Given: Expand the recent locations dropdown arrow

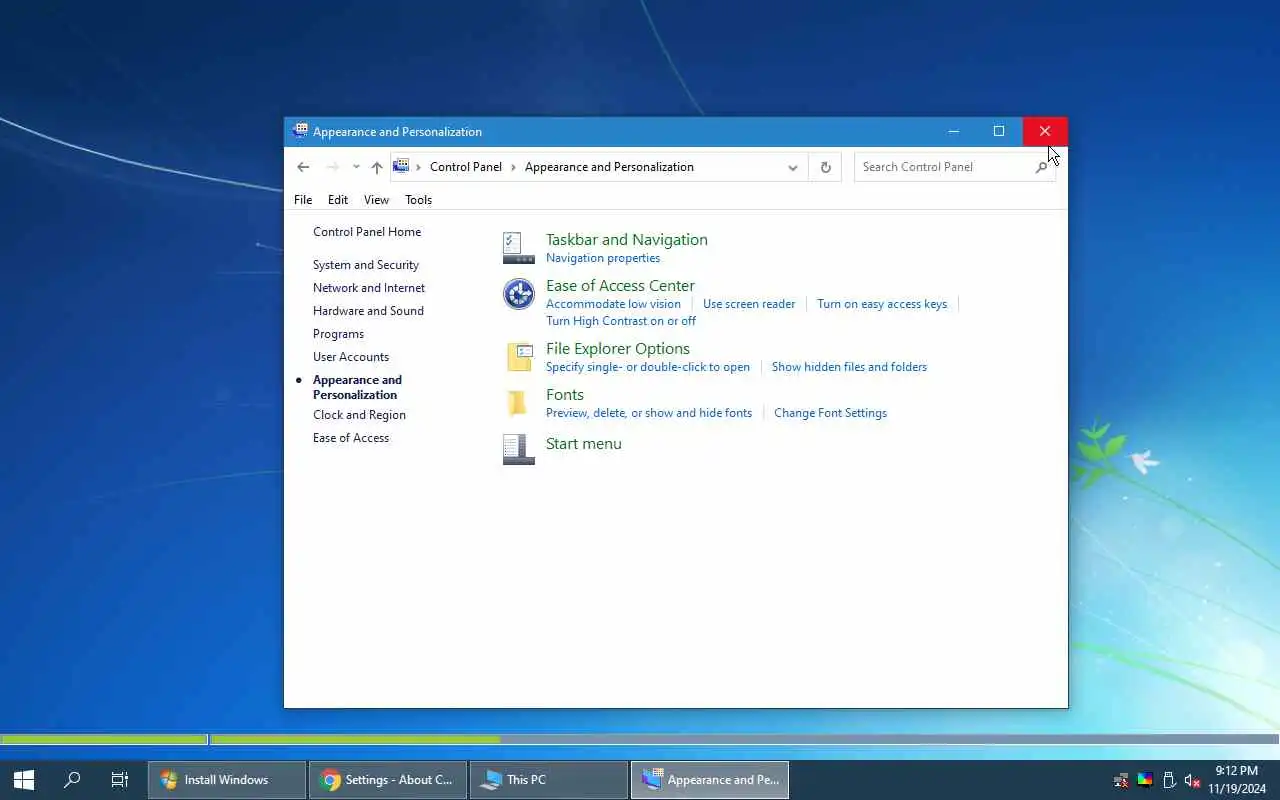Looking at the screenshot, I should tap(355, 167).
